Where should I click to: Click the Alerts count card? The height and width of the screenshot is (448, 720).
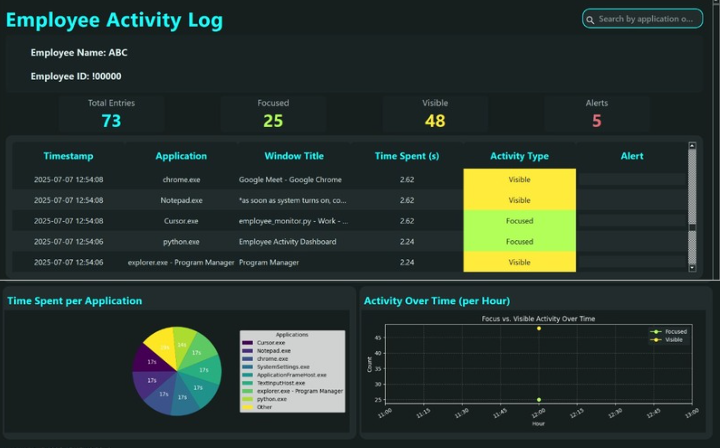tap(596, 114)
